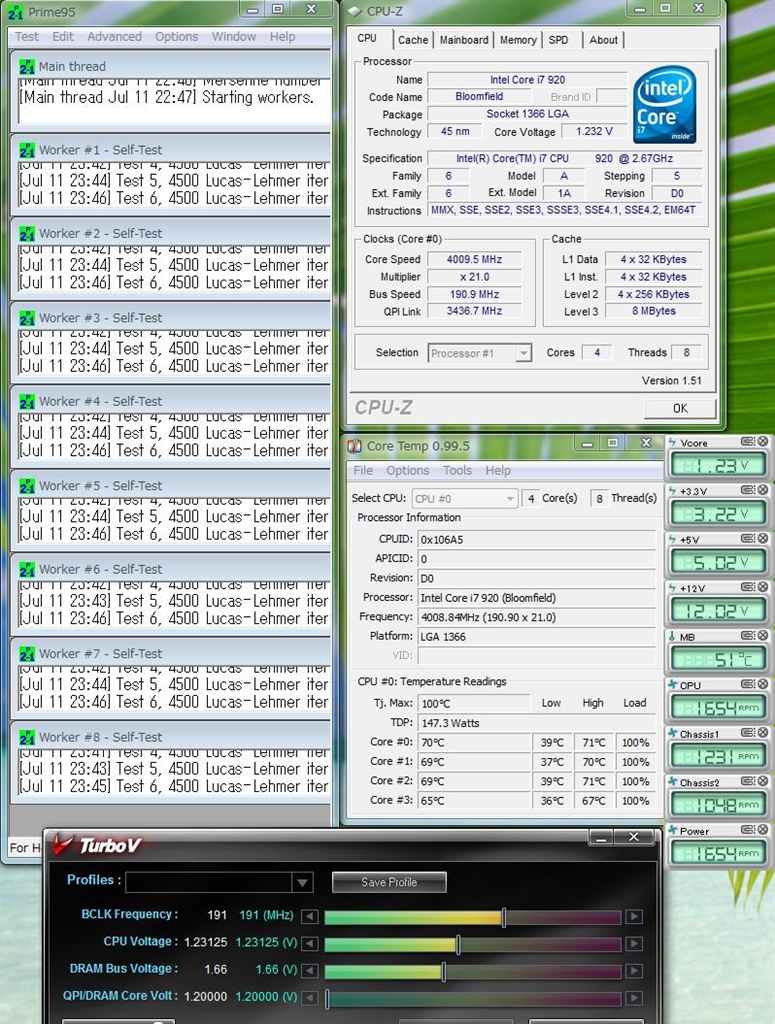Click the QPI/DRAM Core Volt slider track
Screen dimensions: 775x1024
click(472, 998)
